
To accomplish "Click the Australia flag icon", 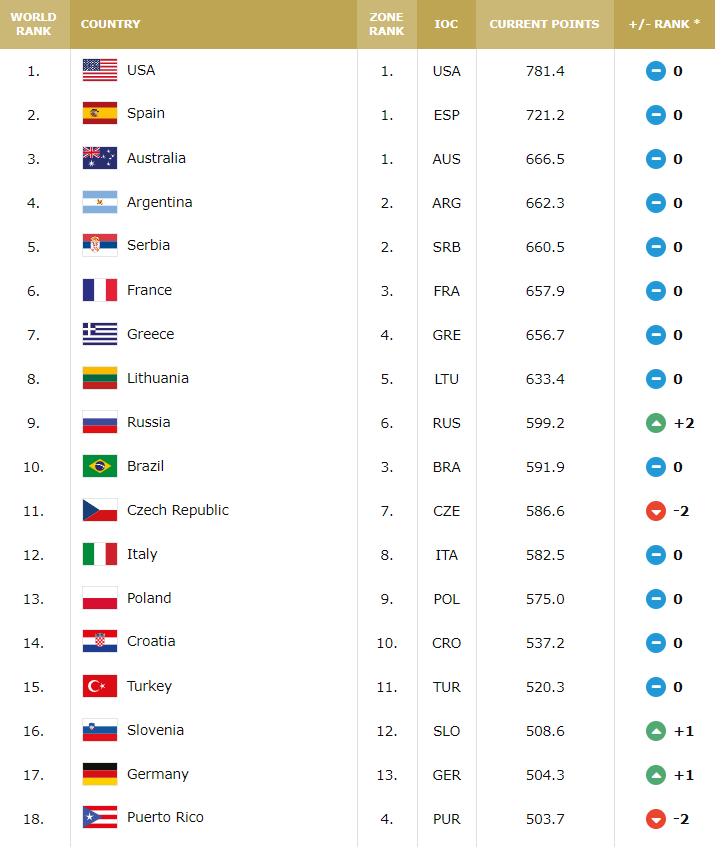I will [x=100, y=158].
